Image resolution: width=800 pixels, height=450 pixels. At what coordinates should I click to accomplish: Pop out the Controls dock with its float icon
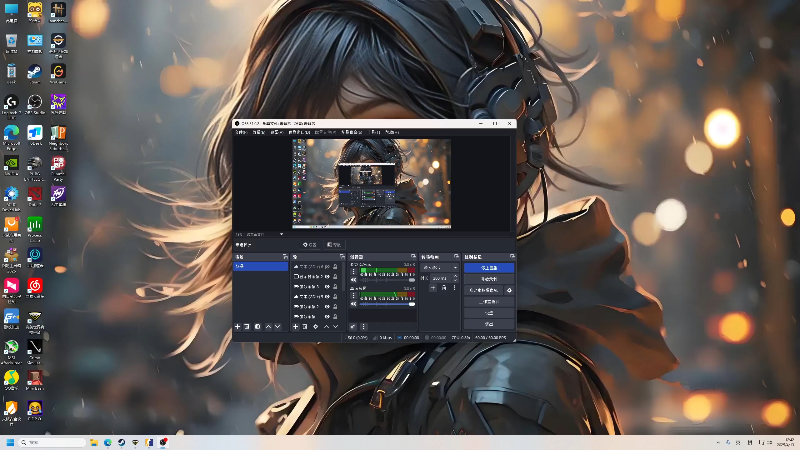click(512, 257)
